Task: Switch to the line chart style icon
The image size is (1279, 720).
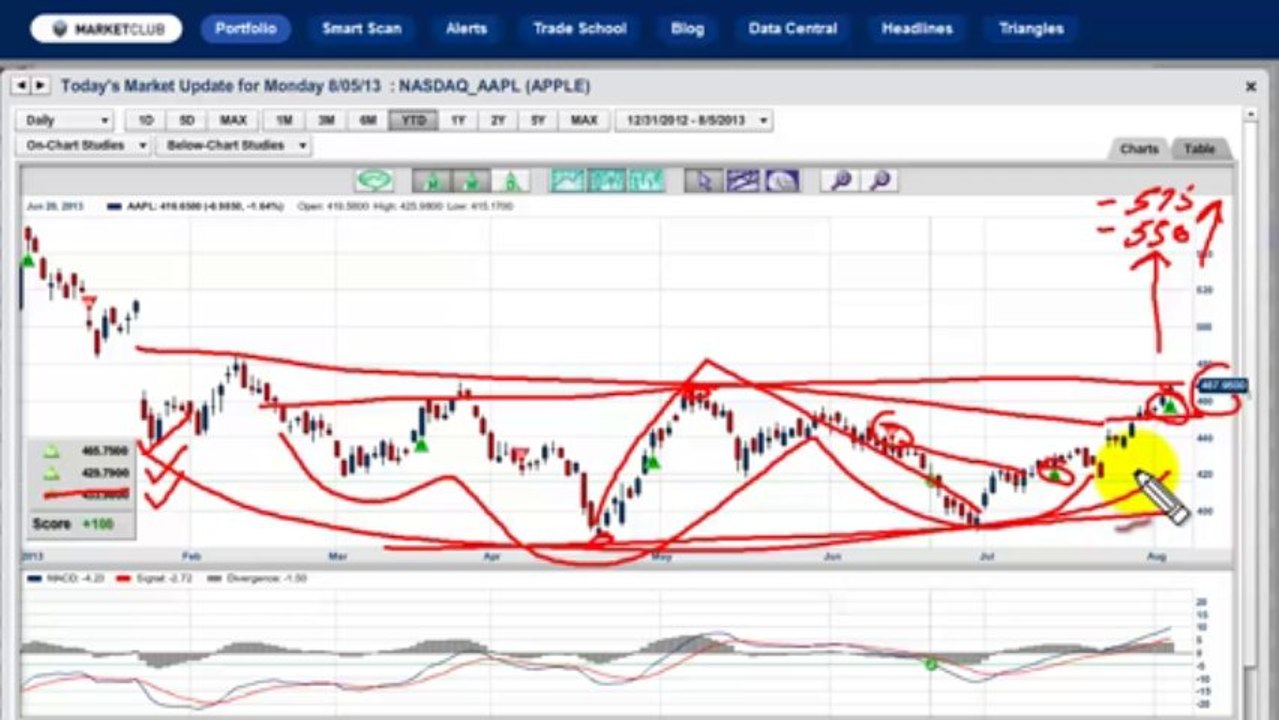Action: (x=567, y=181)
